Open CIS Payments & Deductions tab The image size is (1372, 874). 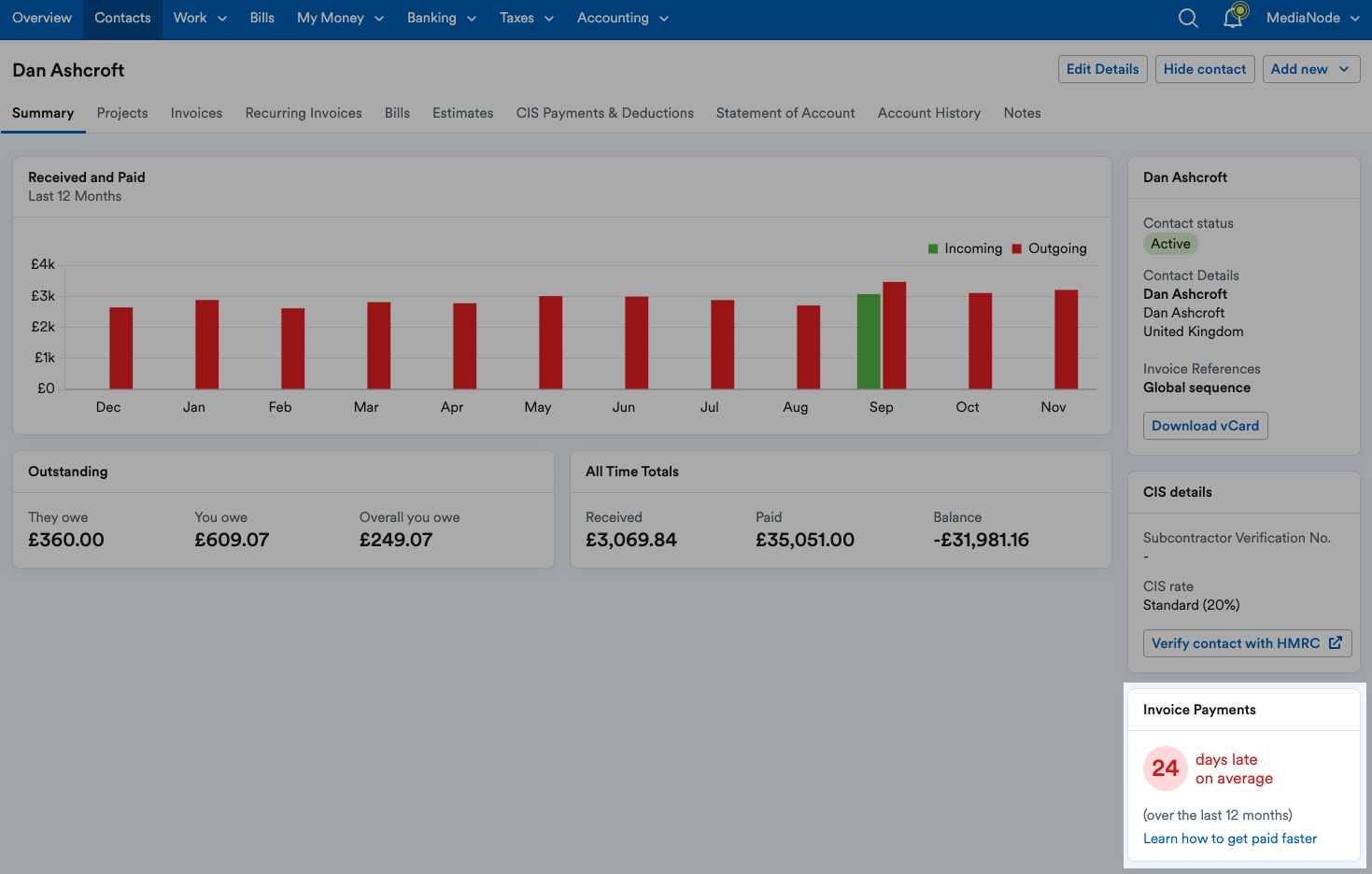pos(605,113)
